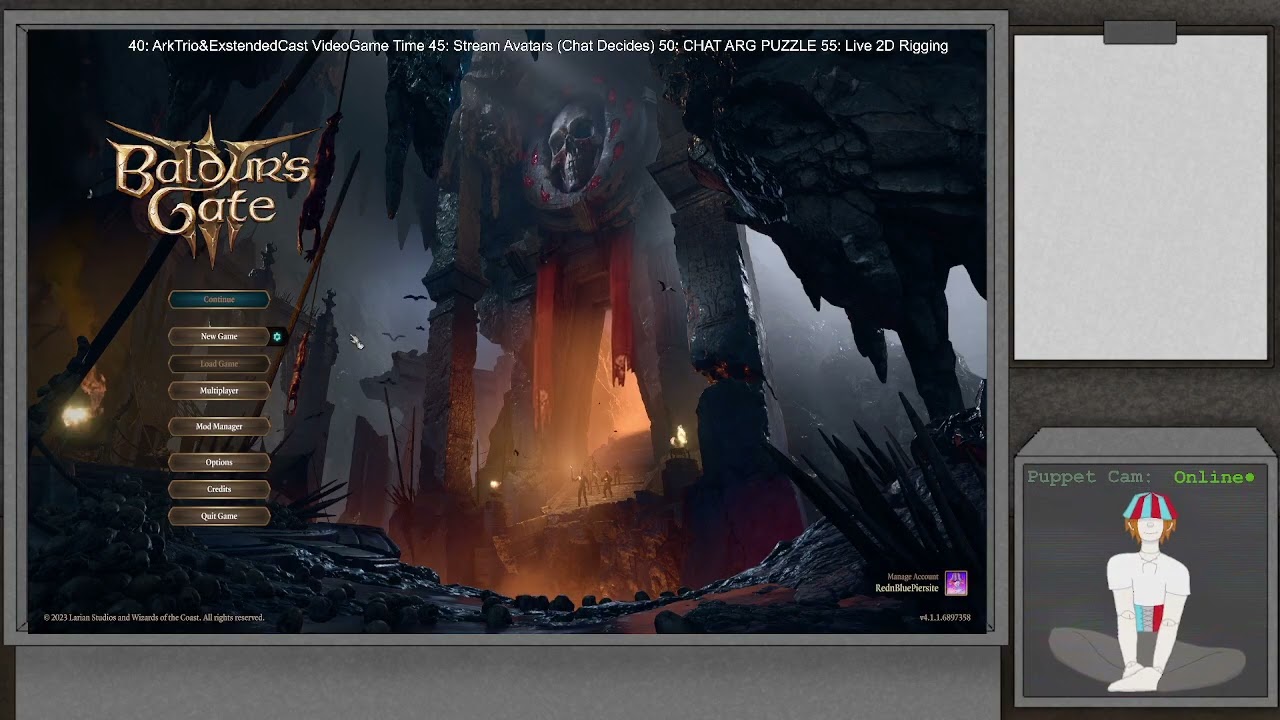The width and height of the screenshot is (1280, 720).
Task: Click the Manage Account label
Action: pos(913,577)
